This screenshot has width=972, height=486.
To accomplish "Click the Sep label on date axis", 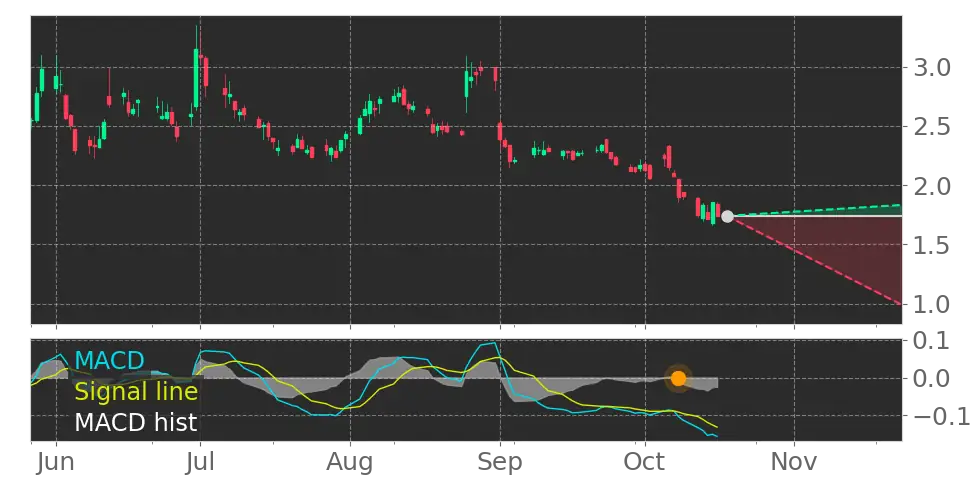I will pyautogui.click(x=500, y=462).
